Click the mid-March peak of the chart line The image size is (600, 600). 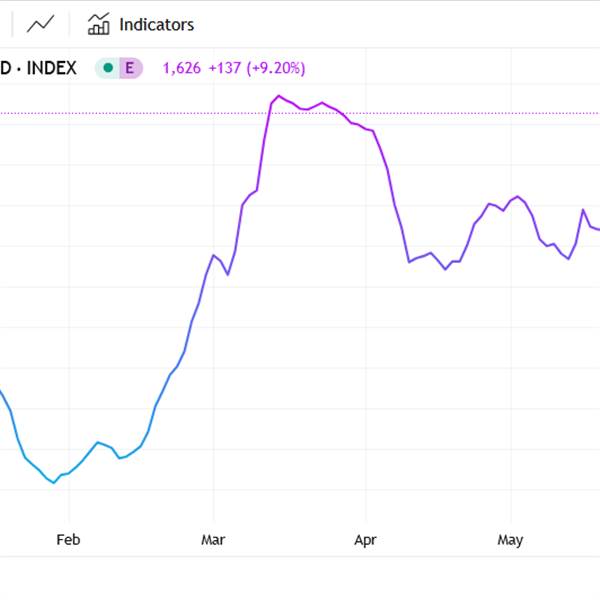[x=279, y=96]
